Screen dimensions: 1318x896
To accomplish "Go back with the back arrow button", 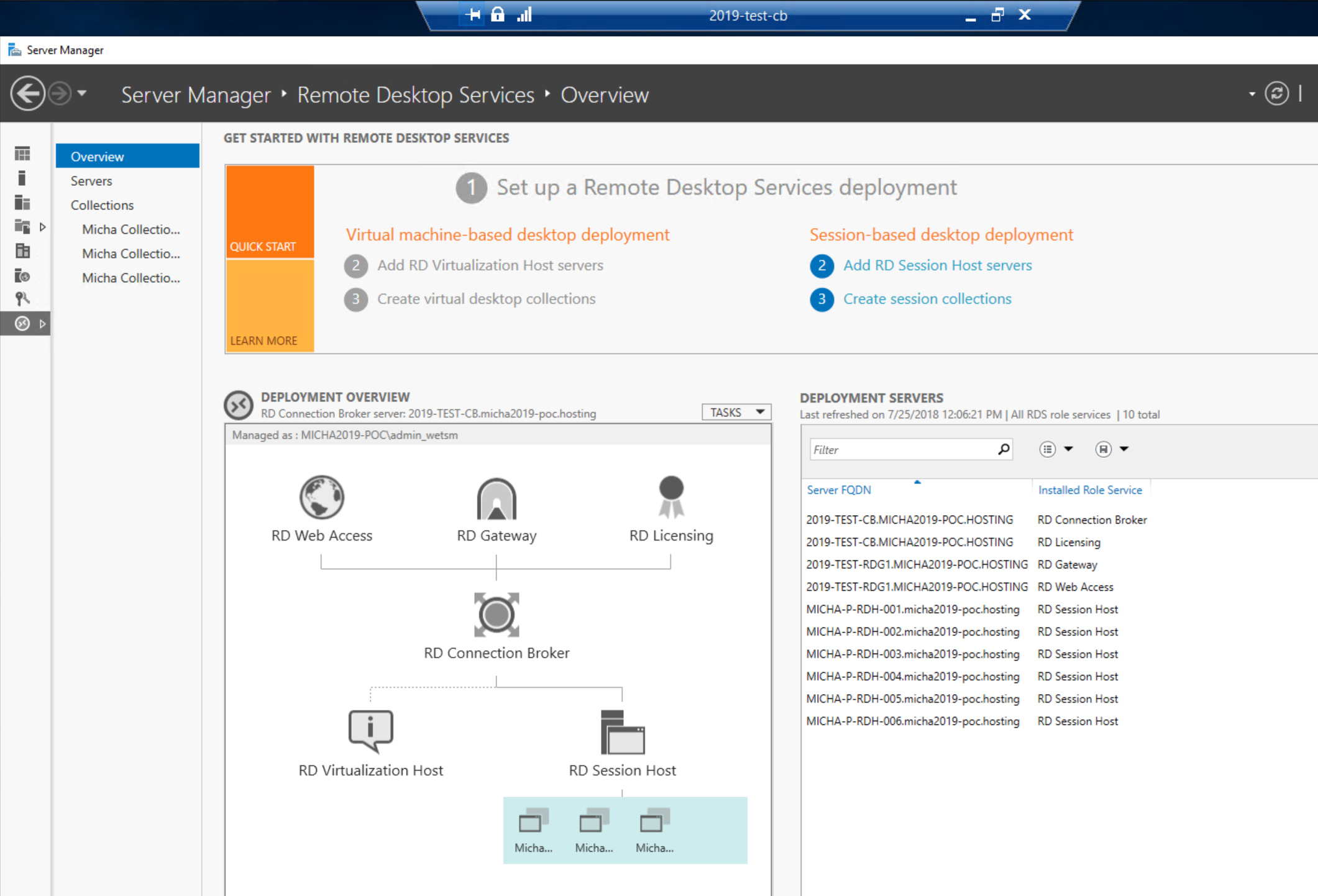I will point(27,94).
